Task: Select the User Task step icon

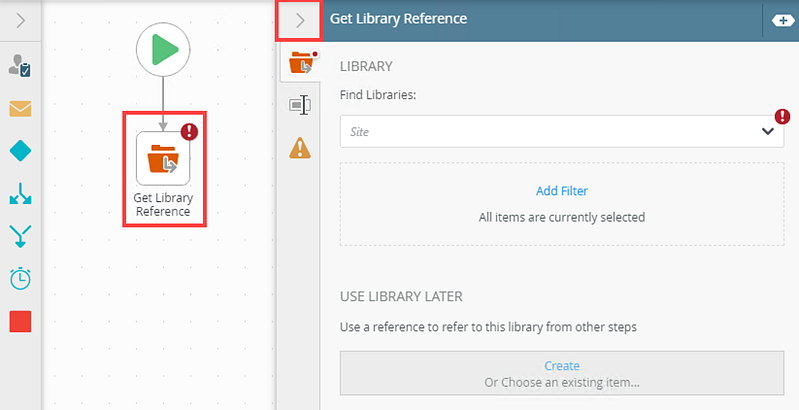Action: click(x=20, y=67)
